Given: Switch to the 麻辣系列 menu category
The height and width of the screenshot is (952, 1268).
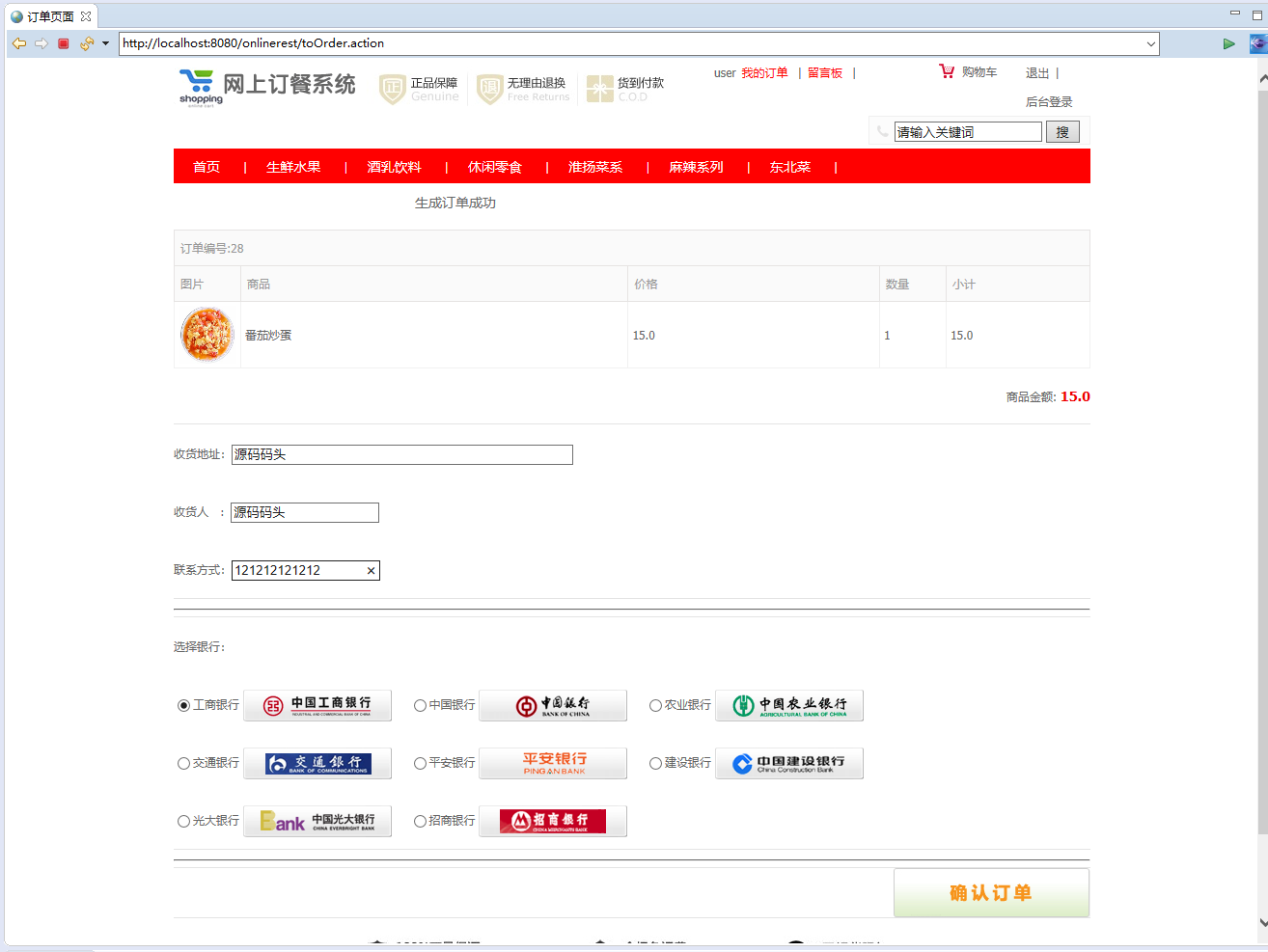Looking at the screenshot, I should 698,167.
